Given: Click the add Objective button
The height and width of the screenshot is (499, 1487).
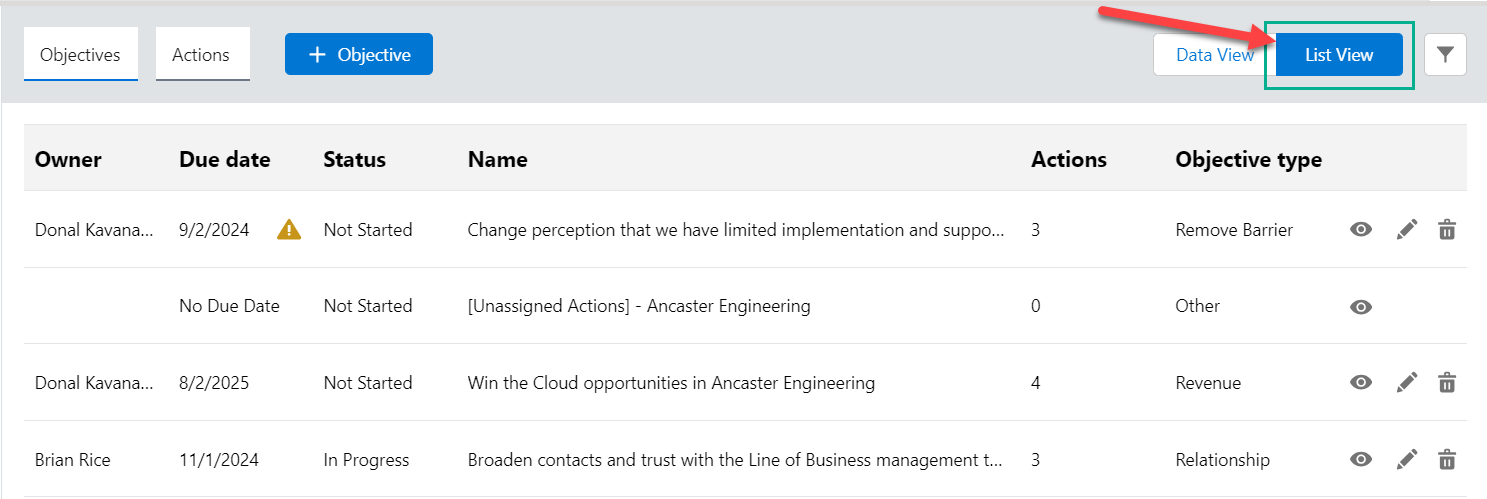Looking at the screenshot, I should tap(359, 55).
